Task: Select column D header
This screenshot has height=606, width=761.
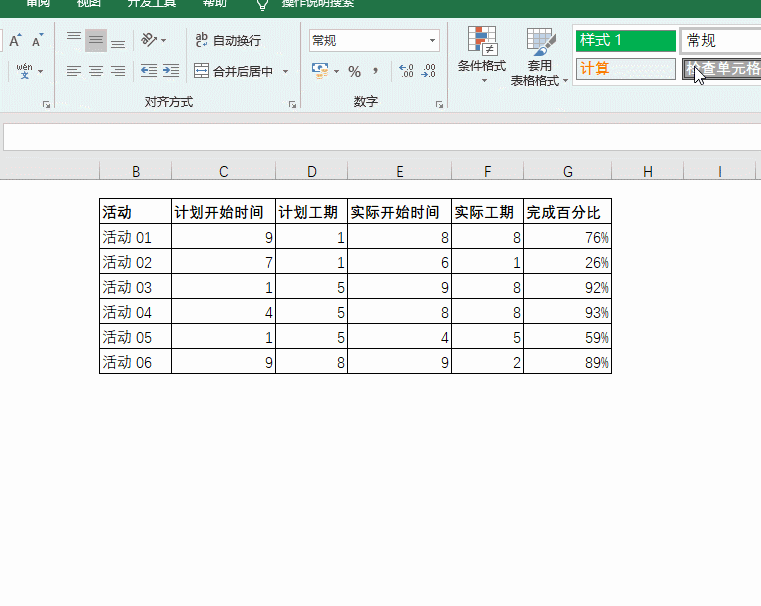Action: [312, 171]
